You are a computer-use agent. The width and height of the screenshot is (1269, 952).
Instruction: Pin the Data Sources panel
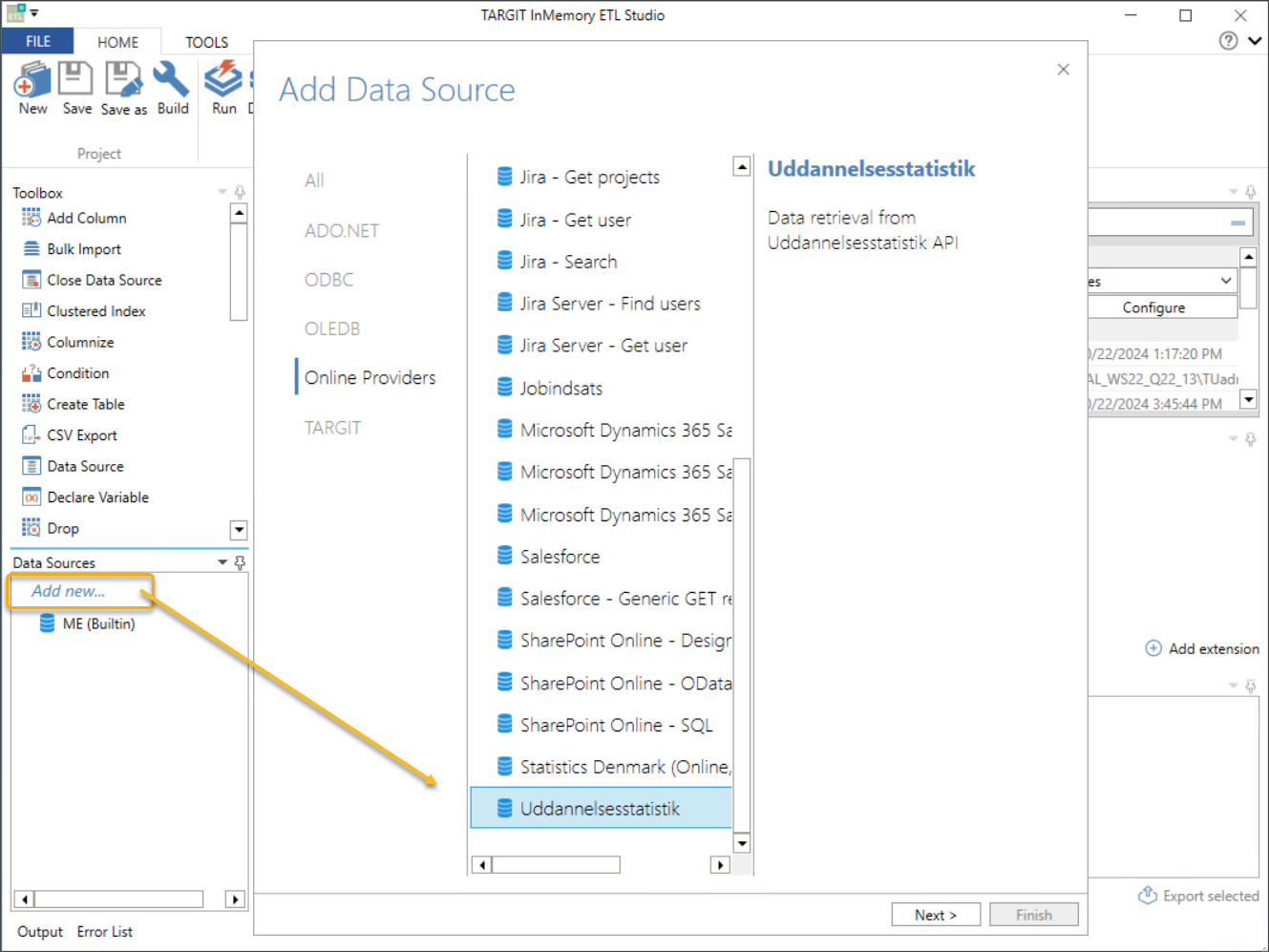click(240, 562)
